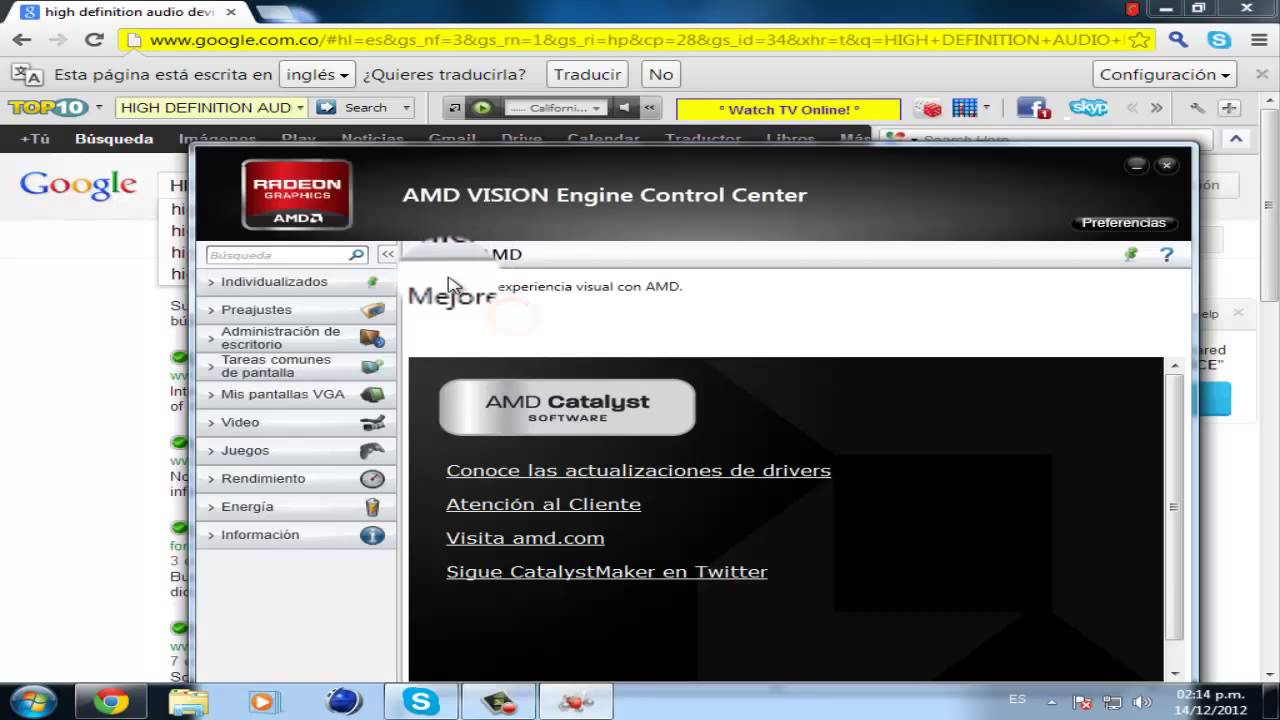The width and height of the screenshot is (1280, 720).
Task: Click the Rendimiento gauge icon
Action: [x=372, y=479]
